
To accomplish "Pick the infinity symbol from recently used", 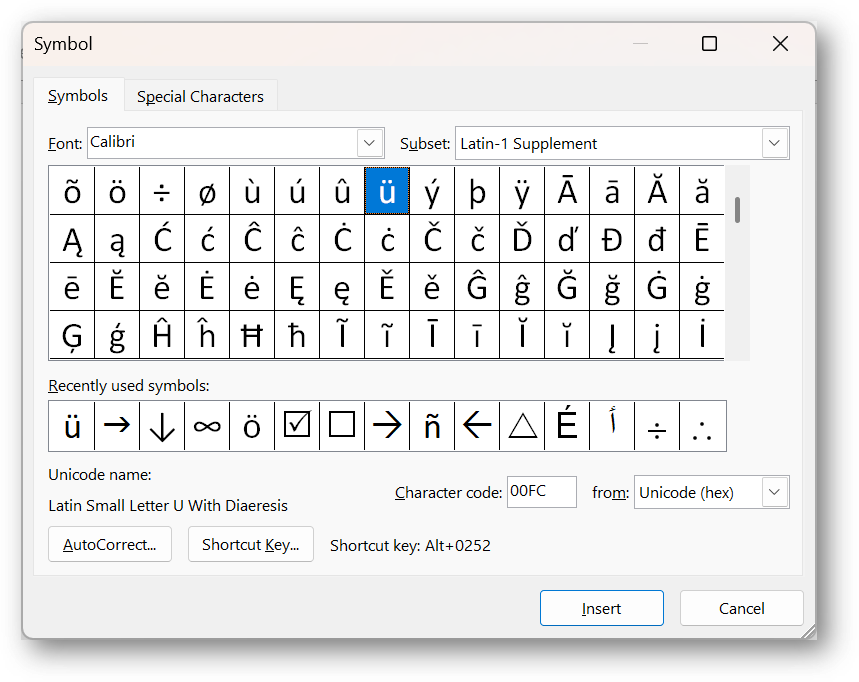I will [x=206, y=425].
